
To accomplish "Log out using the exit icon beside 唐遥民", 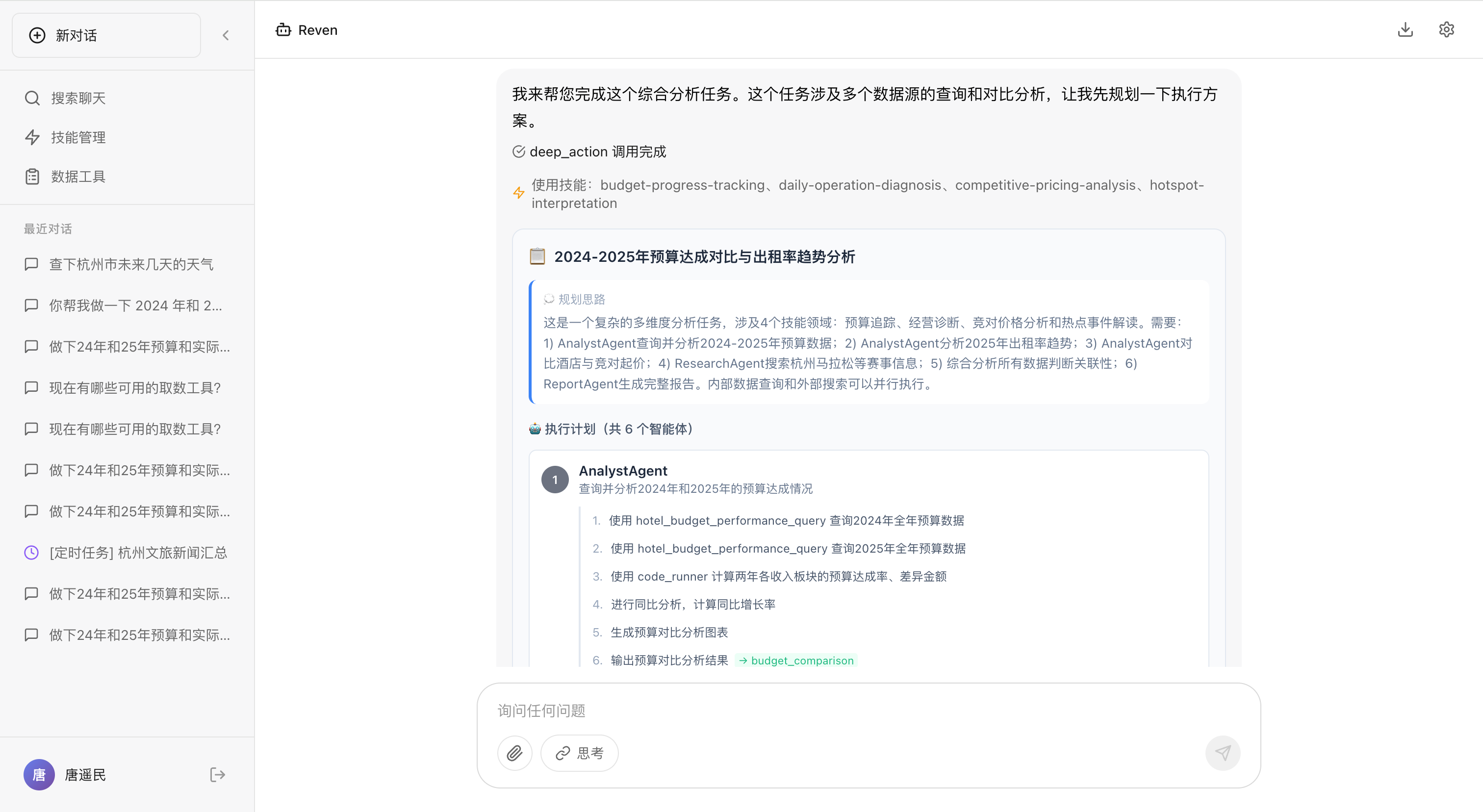I will tap(217, 775).
